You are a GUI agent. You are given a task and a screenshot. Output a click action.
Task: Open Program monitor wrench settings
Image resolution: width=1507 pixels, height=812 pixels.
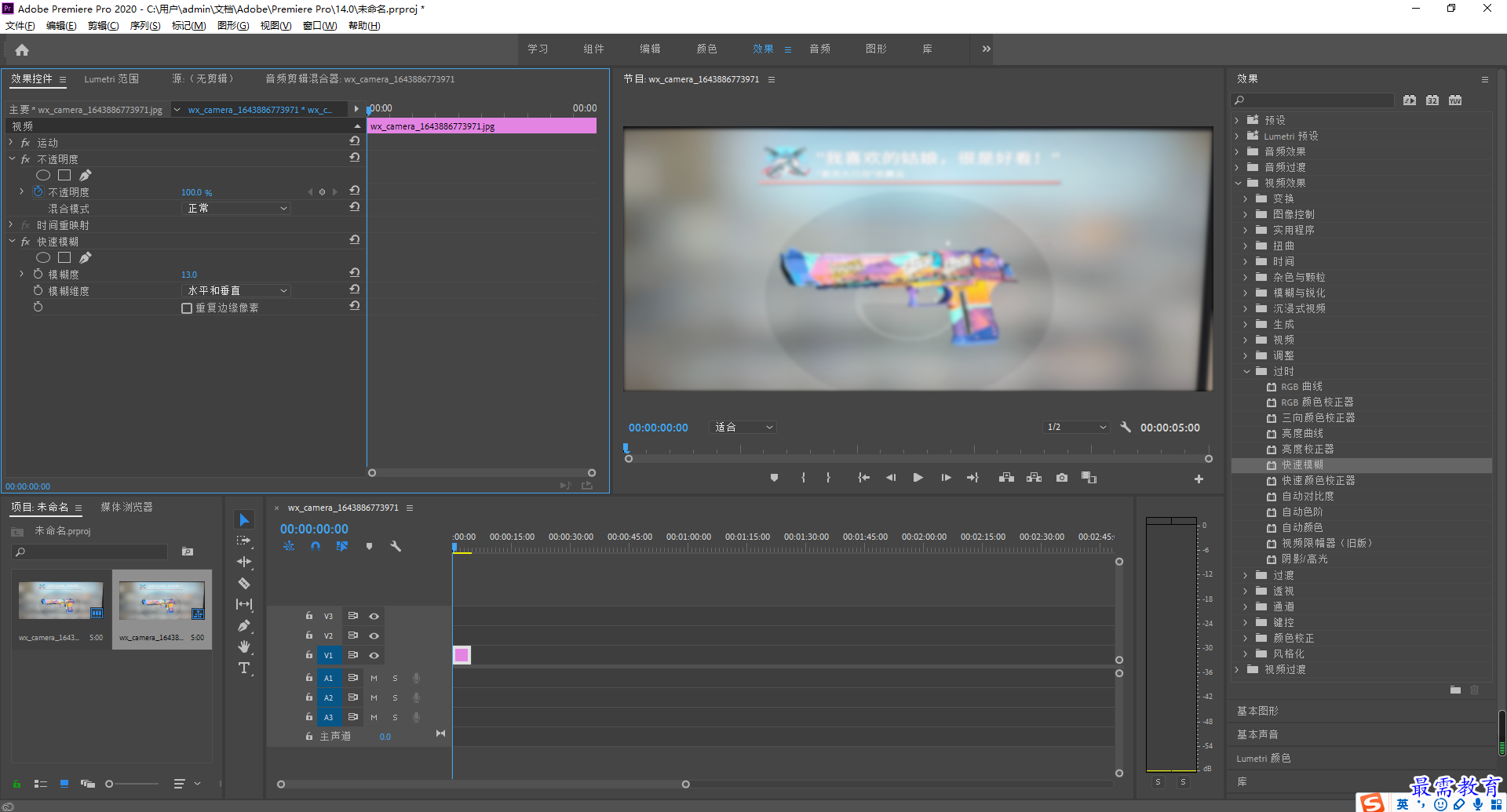[x=1126, y=427]
